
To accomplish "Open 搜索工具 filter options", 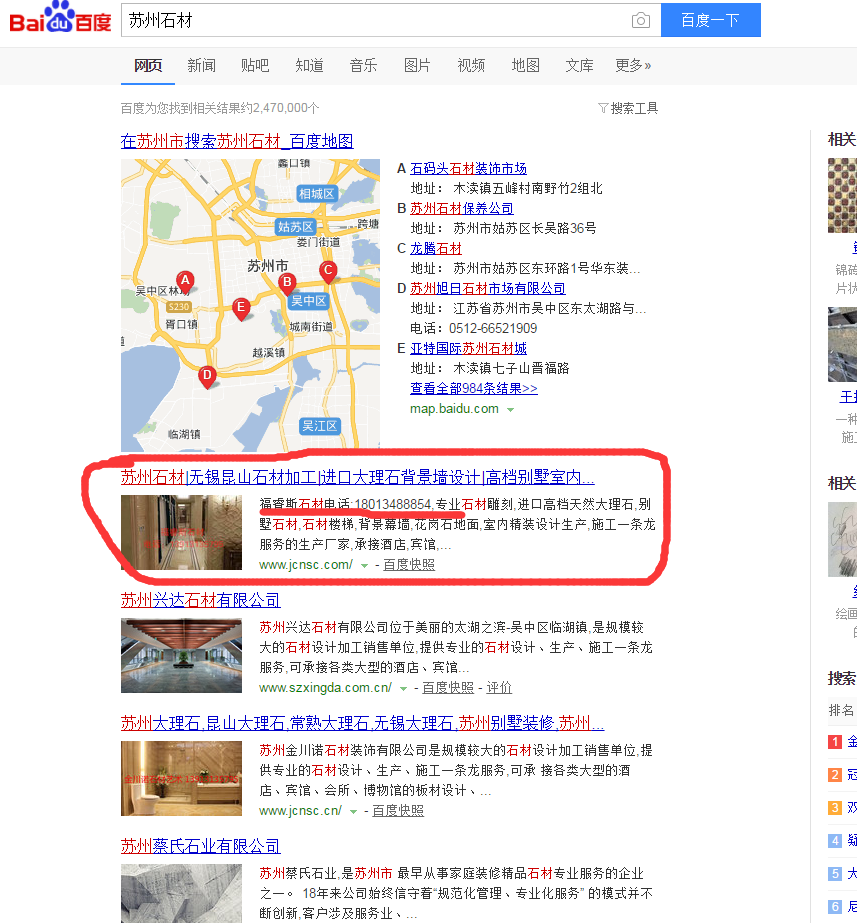I will (628, 108).
